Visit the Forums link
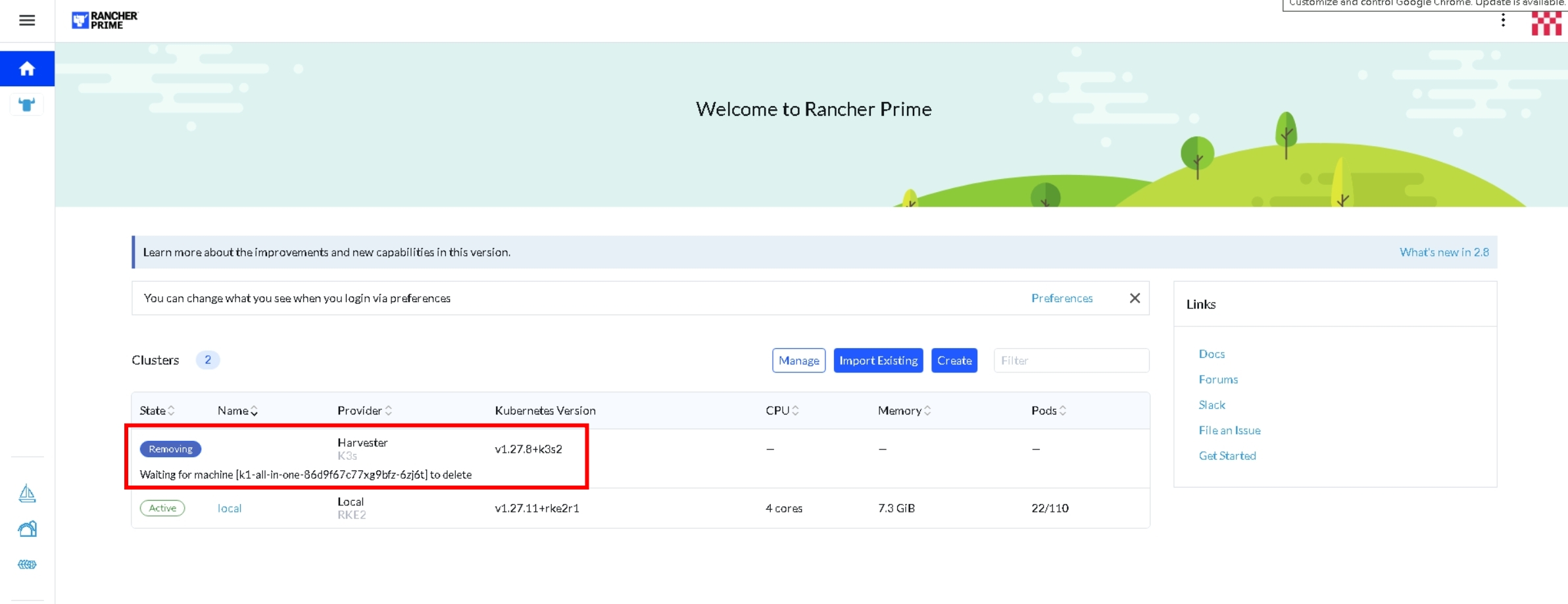 pos(1218,380)
